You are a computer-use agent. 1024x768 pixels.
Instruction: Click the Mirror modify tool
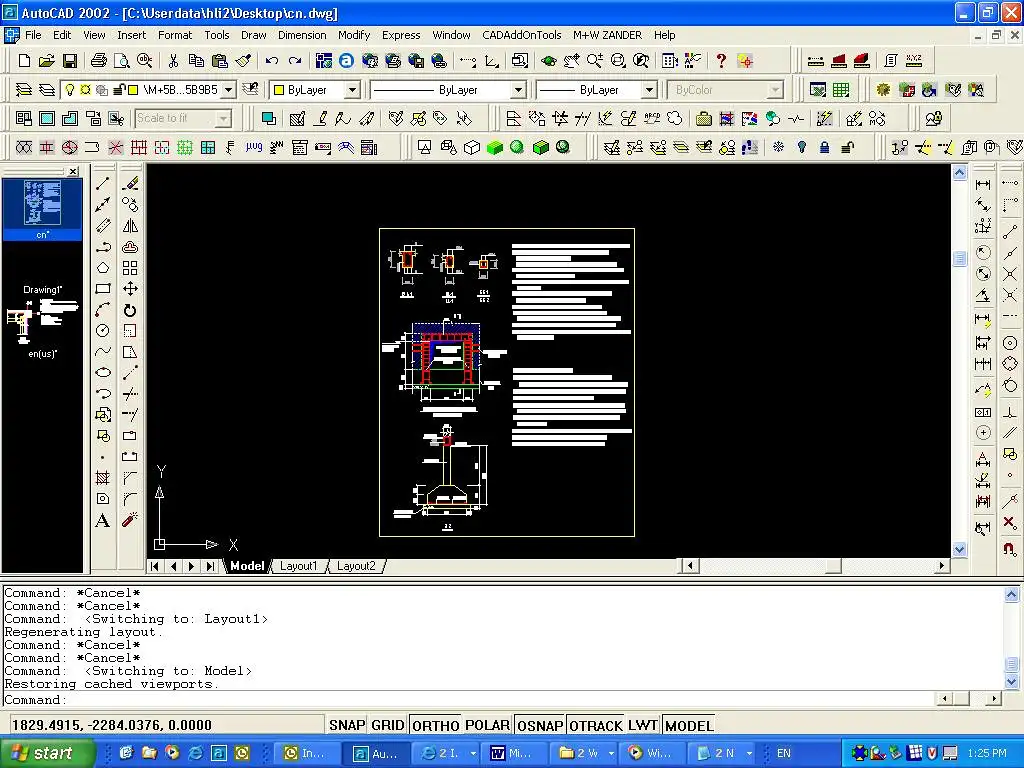(x=130, y=226)
